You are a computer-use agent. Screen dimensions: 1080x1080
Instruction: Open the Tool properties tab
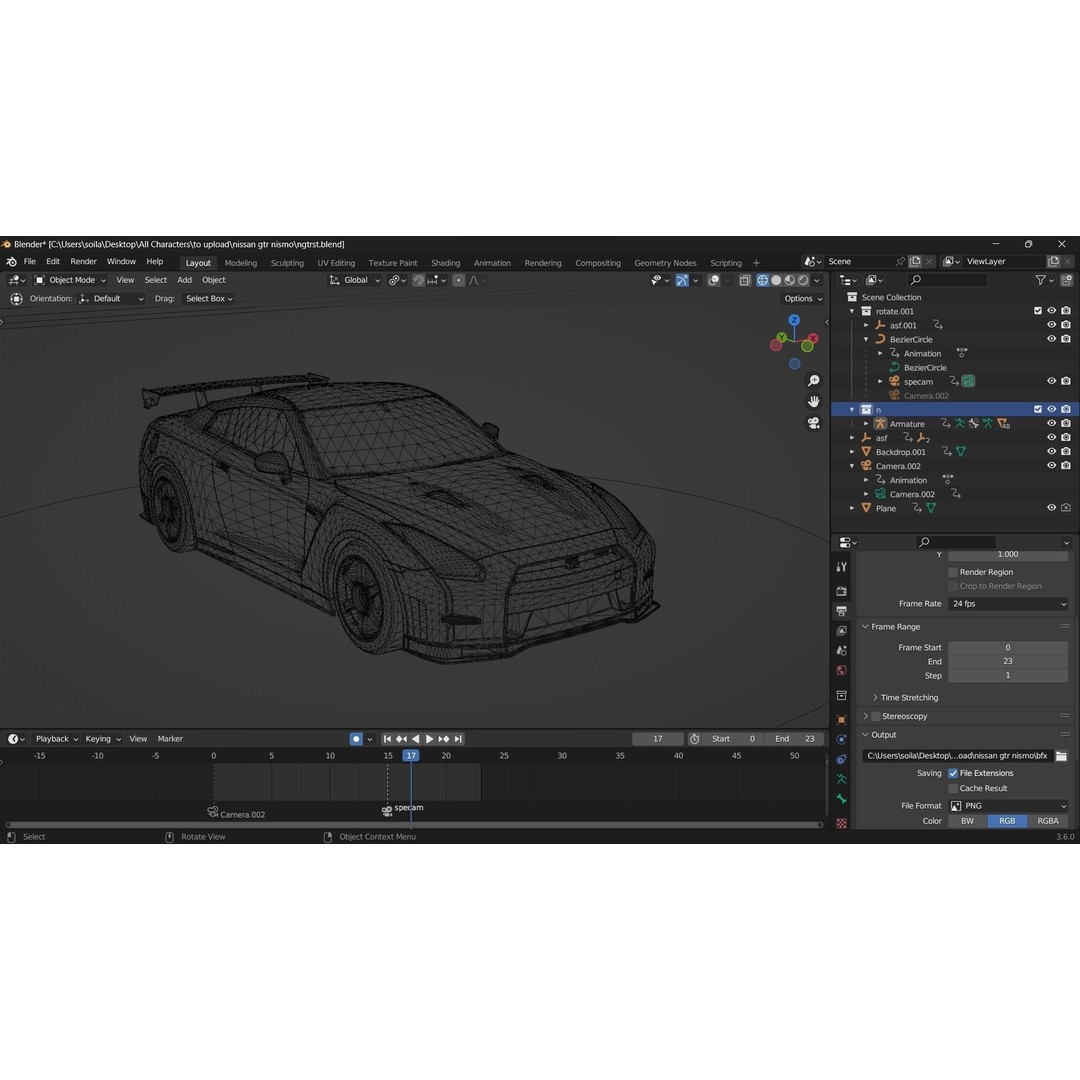coord(842,567)
